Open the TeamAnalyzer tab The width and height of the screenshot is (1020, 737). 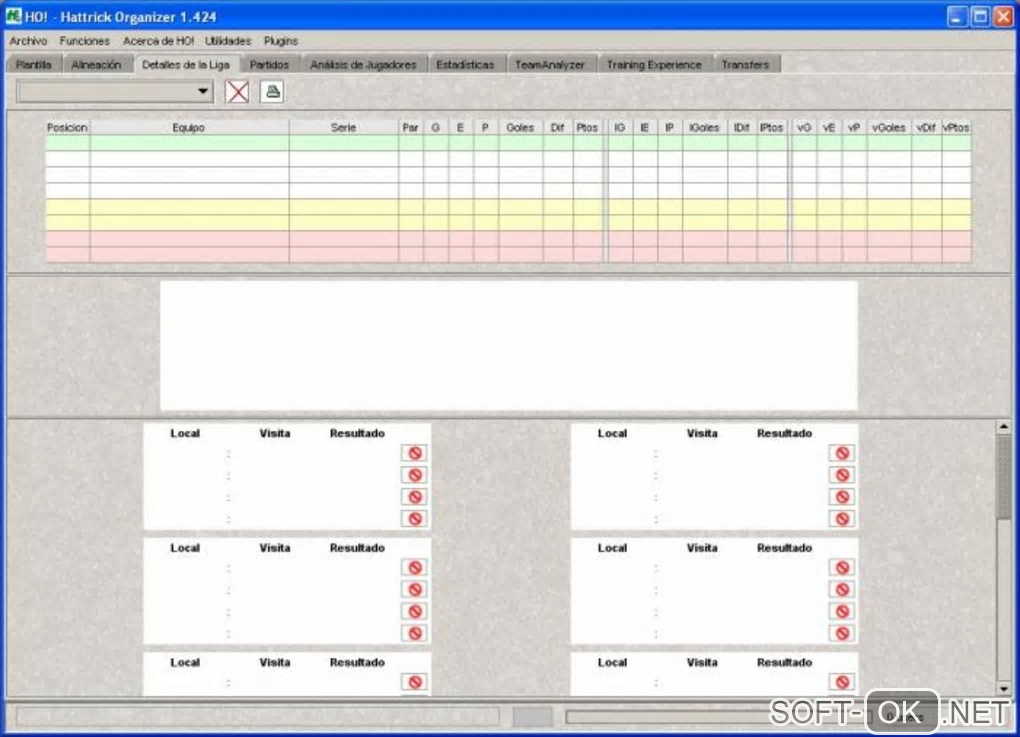point(550,64)
